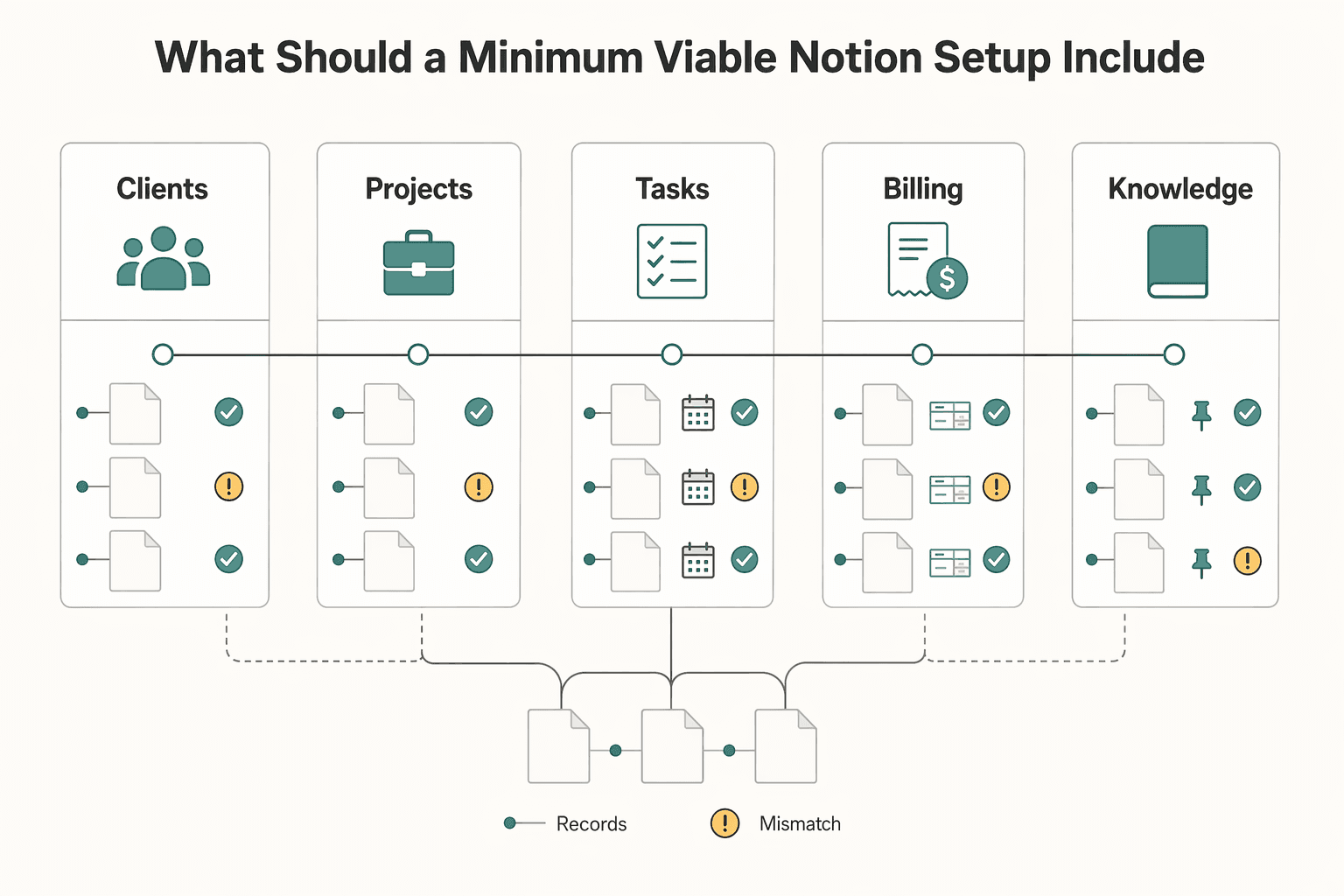Click the Knowledge book icon
The height and width of the screenshot is (896, 1344).
(1178, 262)
